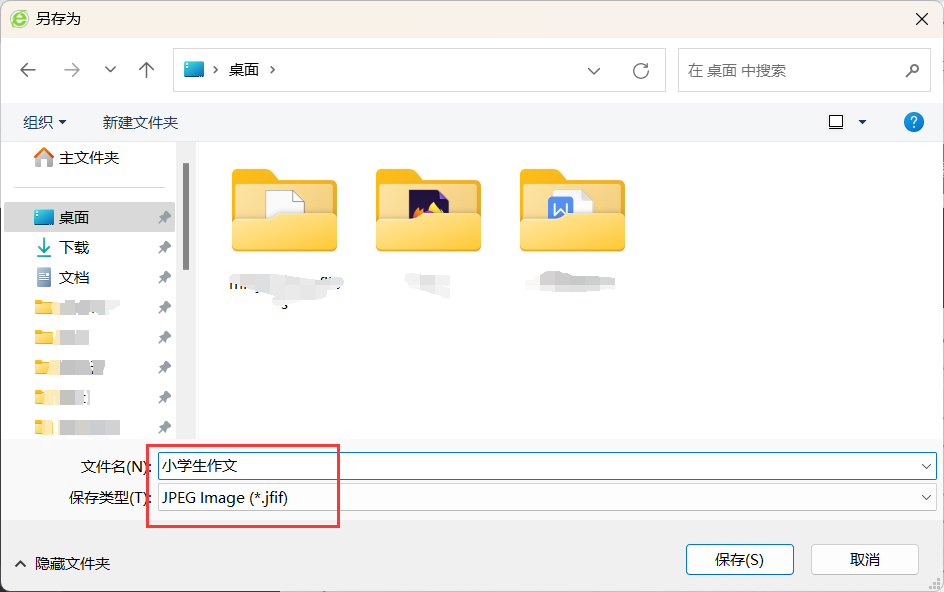Go back with the left arrow
944x592 pixels.
coord(28,70)
